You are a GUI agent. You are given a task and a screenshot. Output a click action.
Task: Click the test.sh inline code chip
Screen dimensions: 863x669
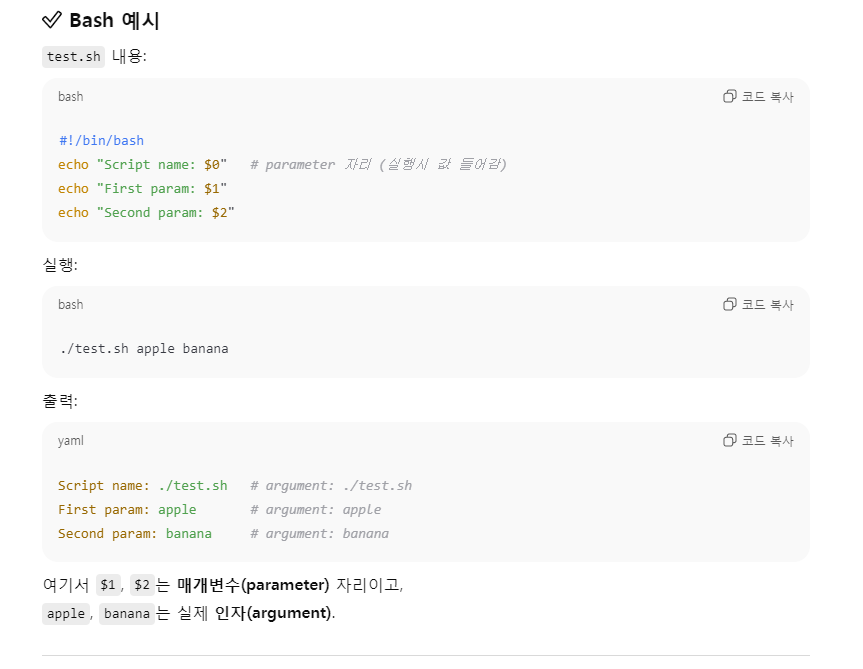(73, 57)
